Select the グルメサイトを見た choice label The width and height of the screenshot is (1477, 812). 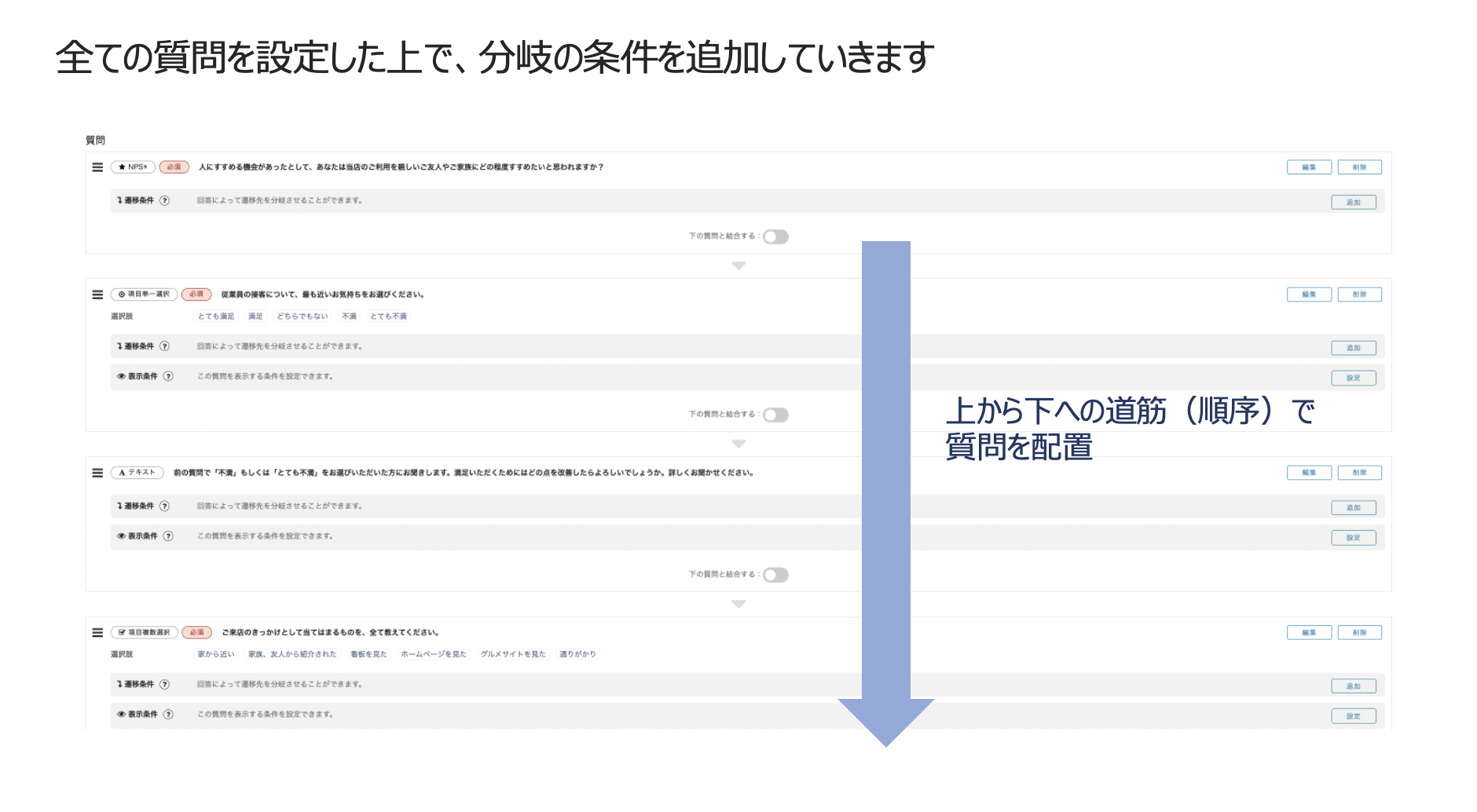click(x=511, y=653)
